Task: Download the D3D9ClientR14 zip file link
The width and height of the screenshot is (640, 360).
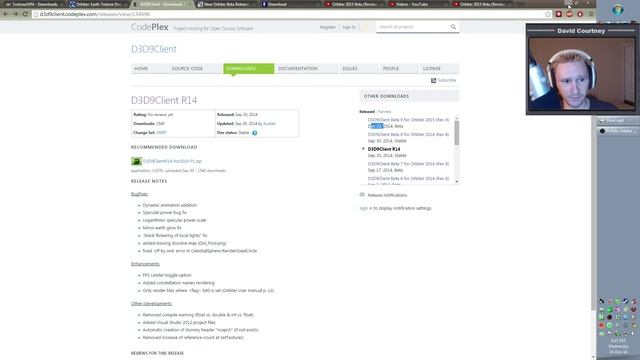Action: (172, 161)
